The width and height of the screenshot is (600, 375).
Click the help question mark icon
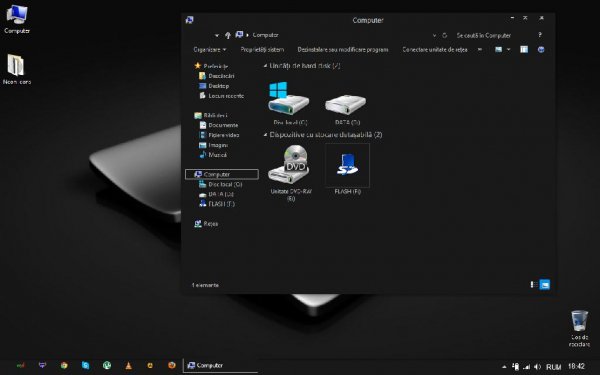pos(540,35)
